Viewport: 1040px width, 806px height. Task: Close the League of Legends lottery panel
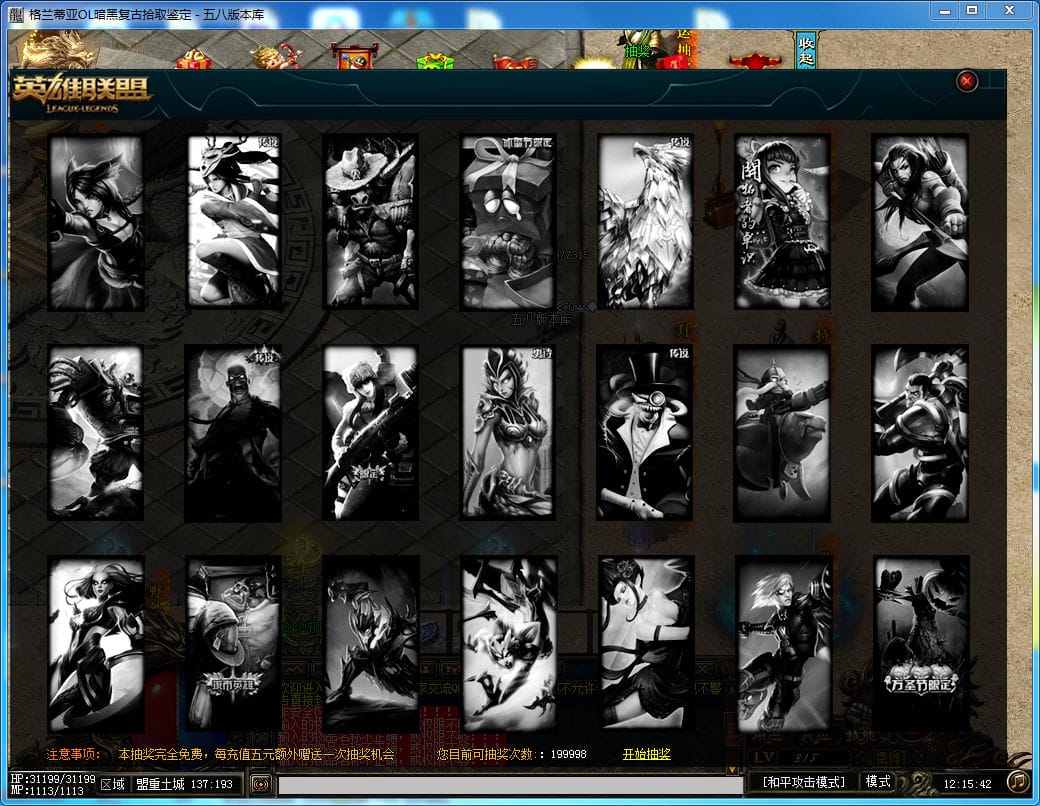pos(966,82)
